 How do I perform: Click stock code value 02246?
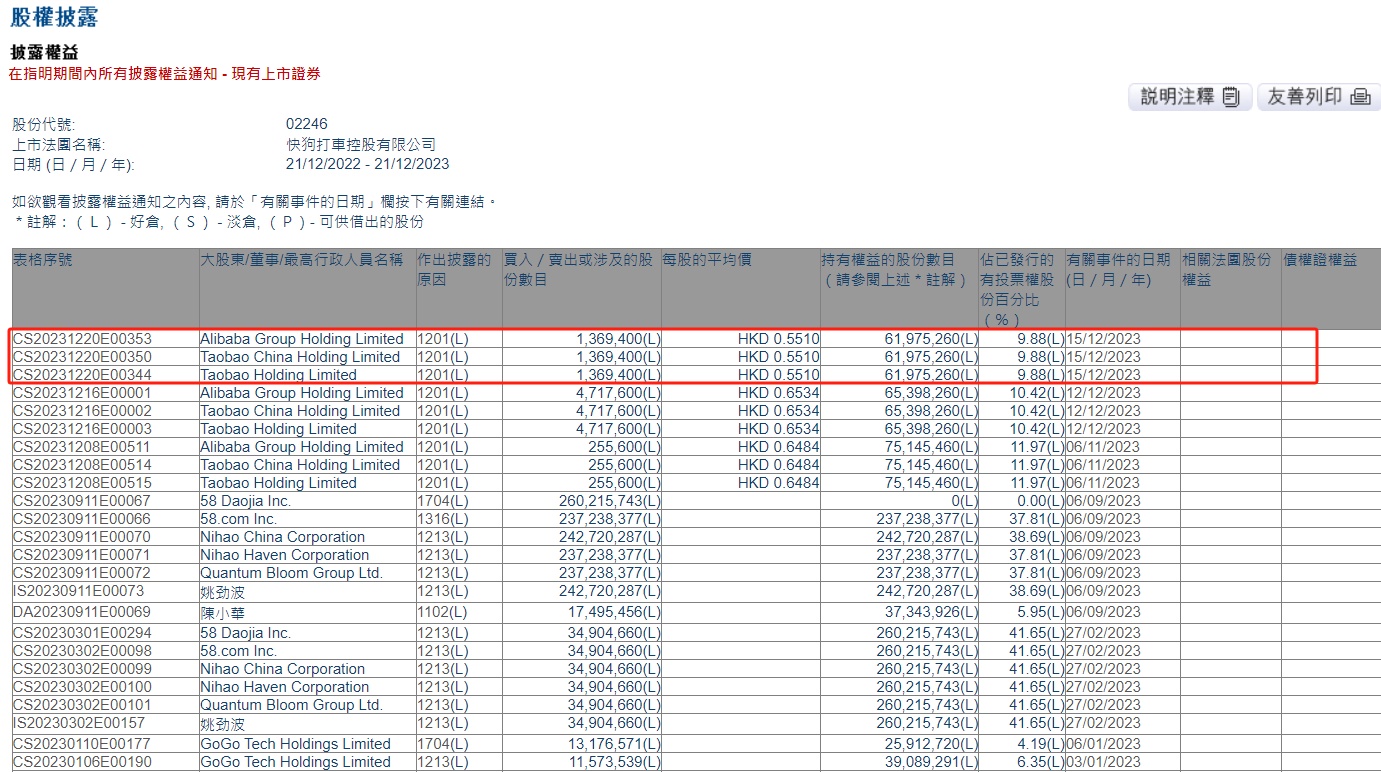(307, 125)
